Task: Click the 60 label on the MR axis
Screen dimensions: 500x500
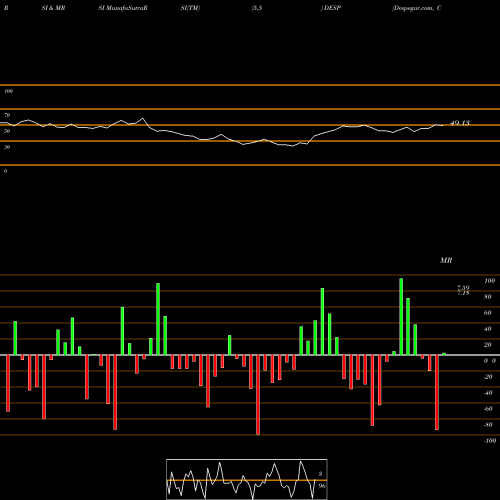Action: coord(488,313)
